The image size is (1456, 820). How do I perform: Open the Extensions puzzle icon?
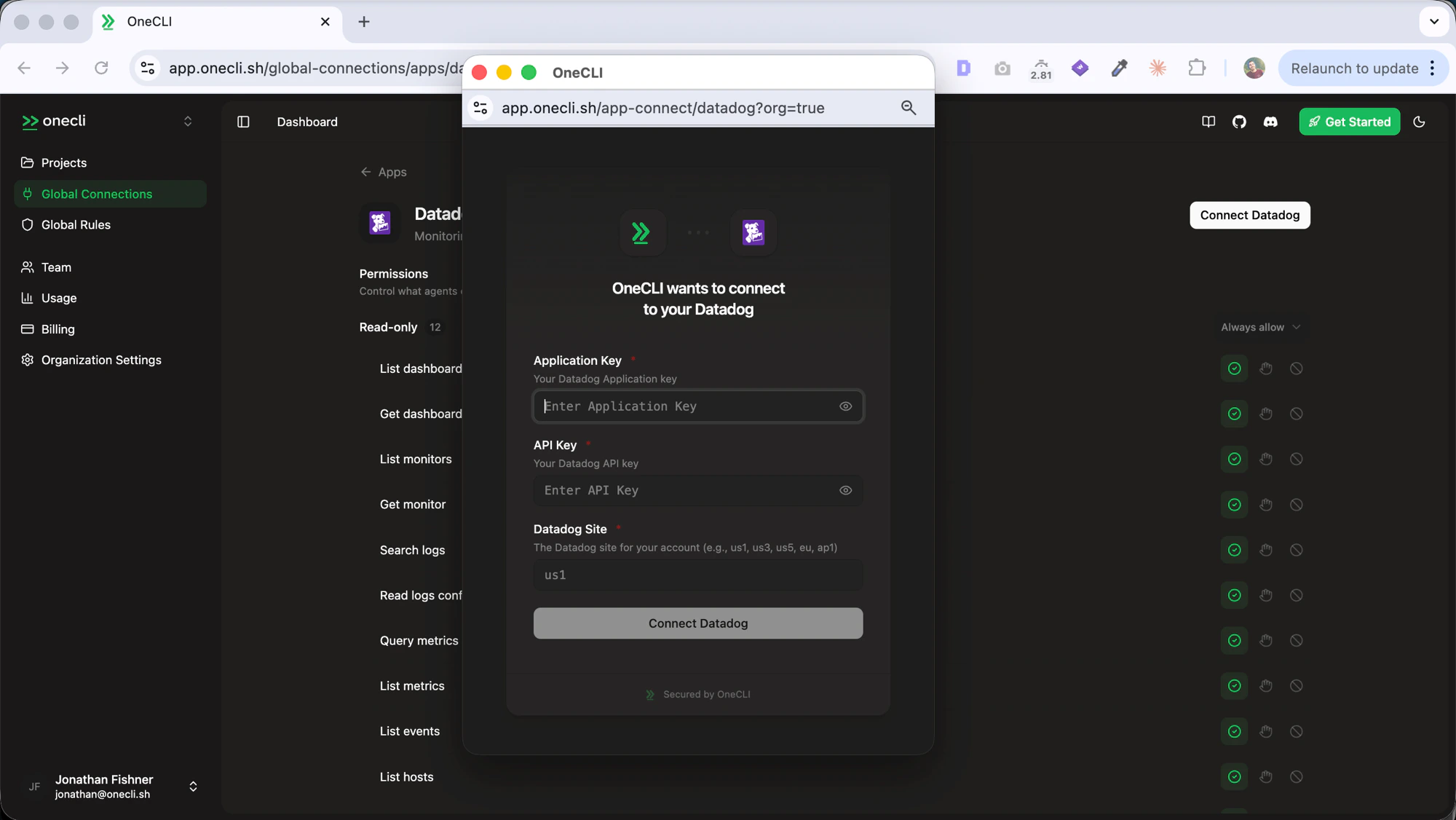pyautogui.click(x=1197, y=68)
